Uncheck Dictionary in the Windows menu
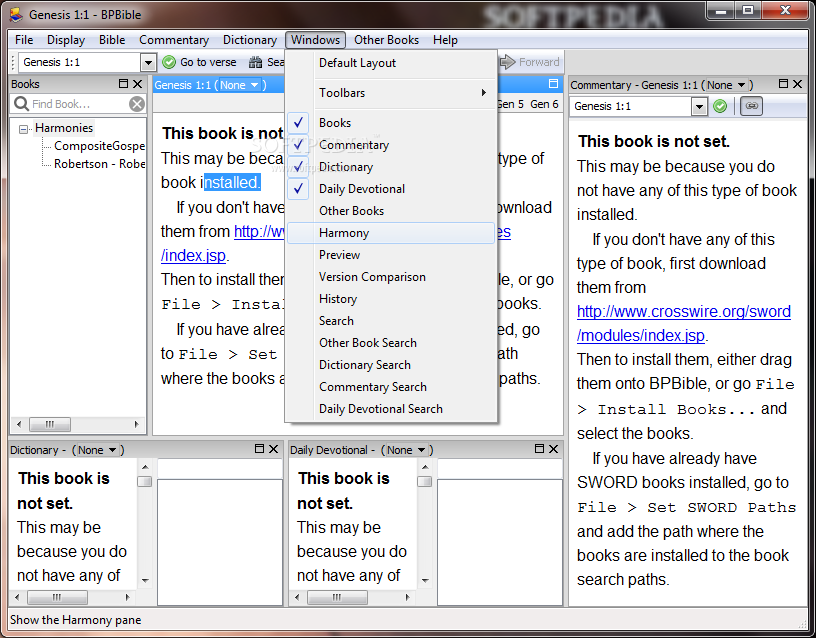The image size is (816, 638). tap(390, 167)
